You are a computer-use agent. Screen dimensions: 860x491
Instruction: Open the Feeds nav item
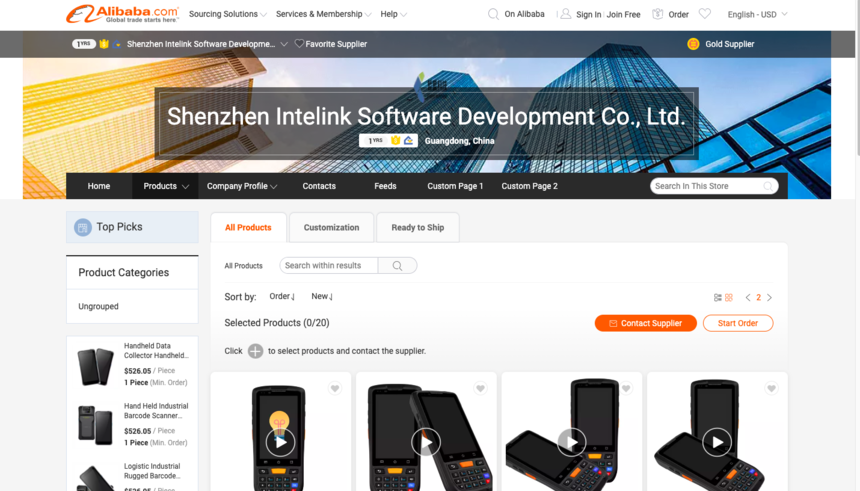(x=385, y=186)
